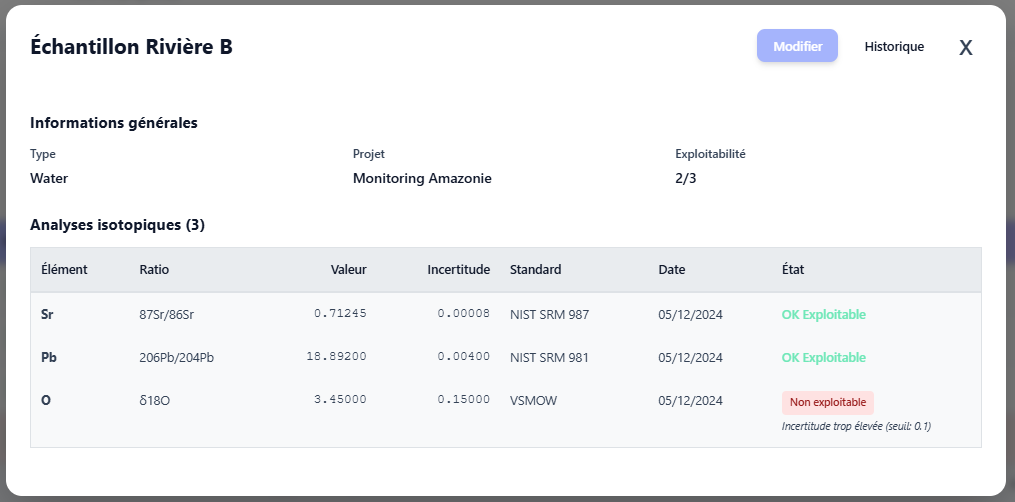
Task: Open the Historique view
Action: click(894, 46)
